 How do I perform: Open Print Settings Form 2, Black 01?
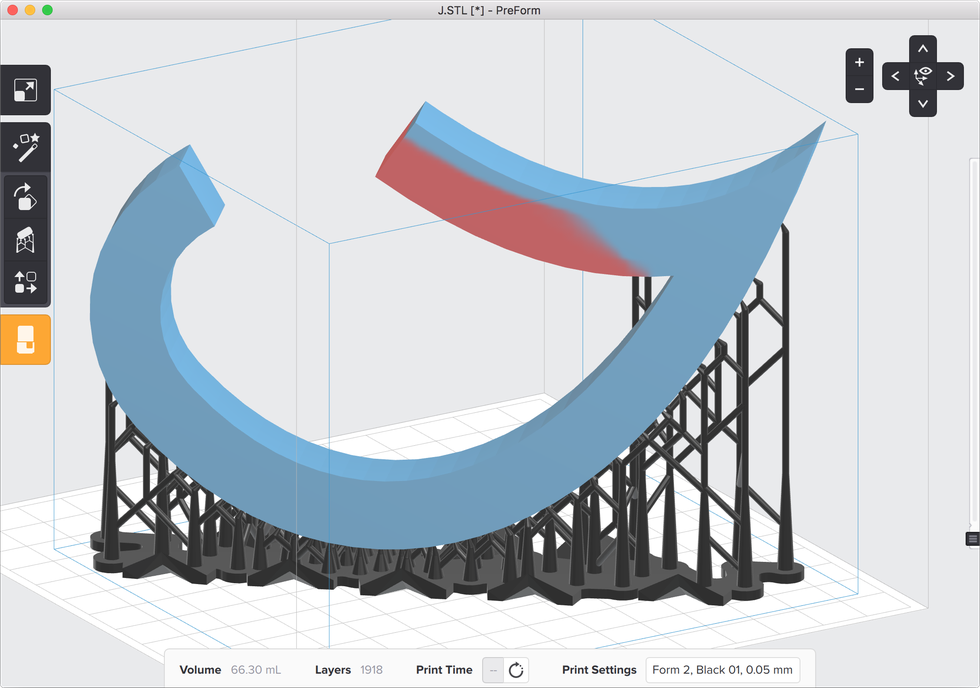coord(721,670)
